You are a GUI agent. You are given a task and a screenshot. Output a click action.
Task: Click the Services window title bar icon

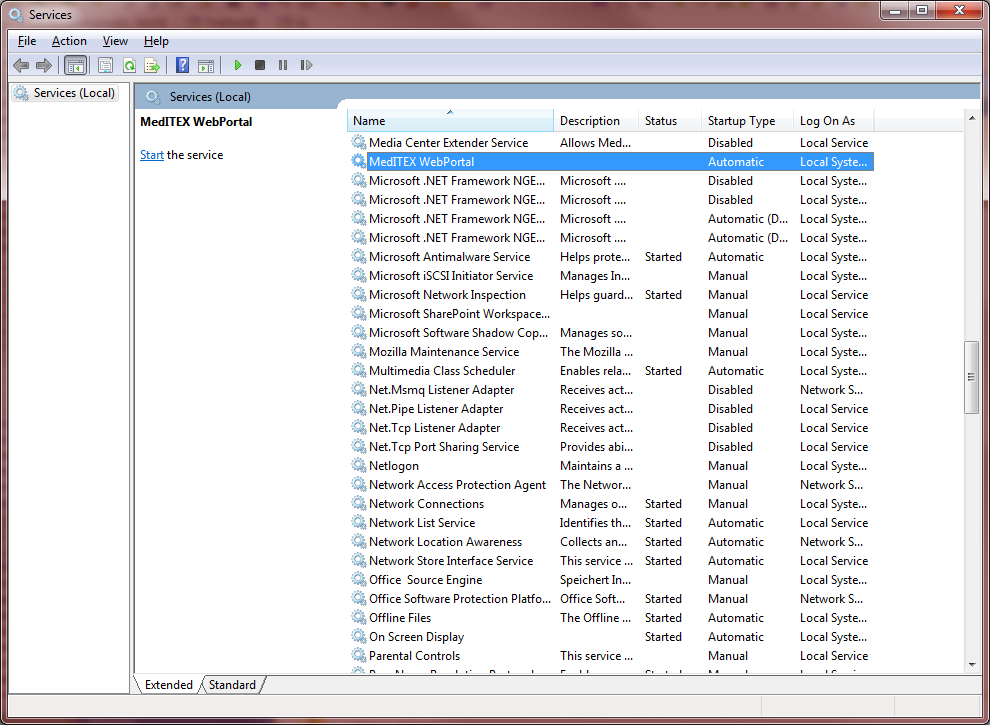16,14
